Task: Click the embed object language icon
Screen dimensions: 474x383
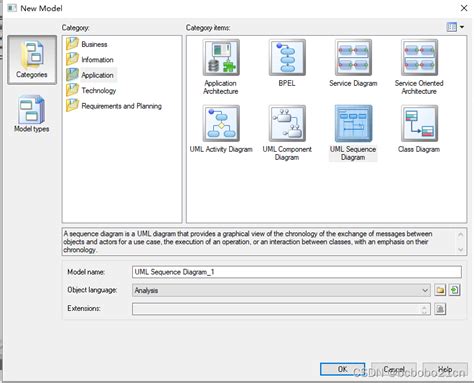Action: (454, 290)
